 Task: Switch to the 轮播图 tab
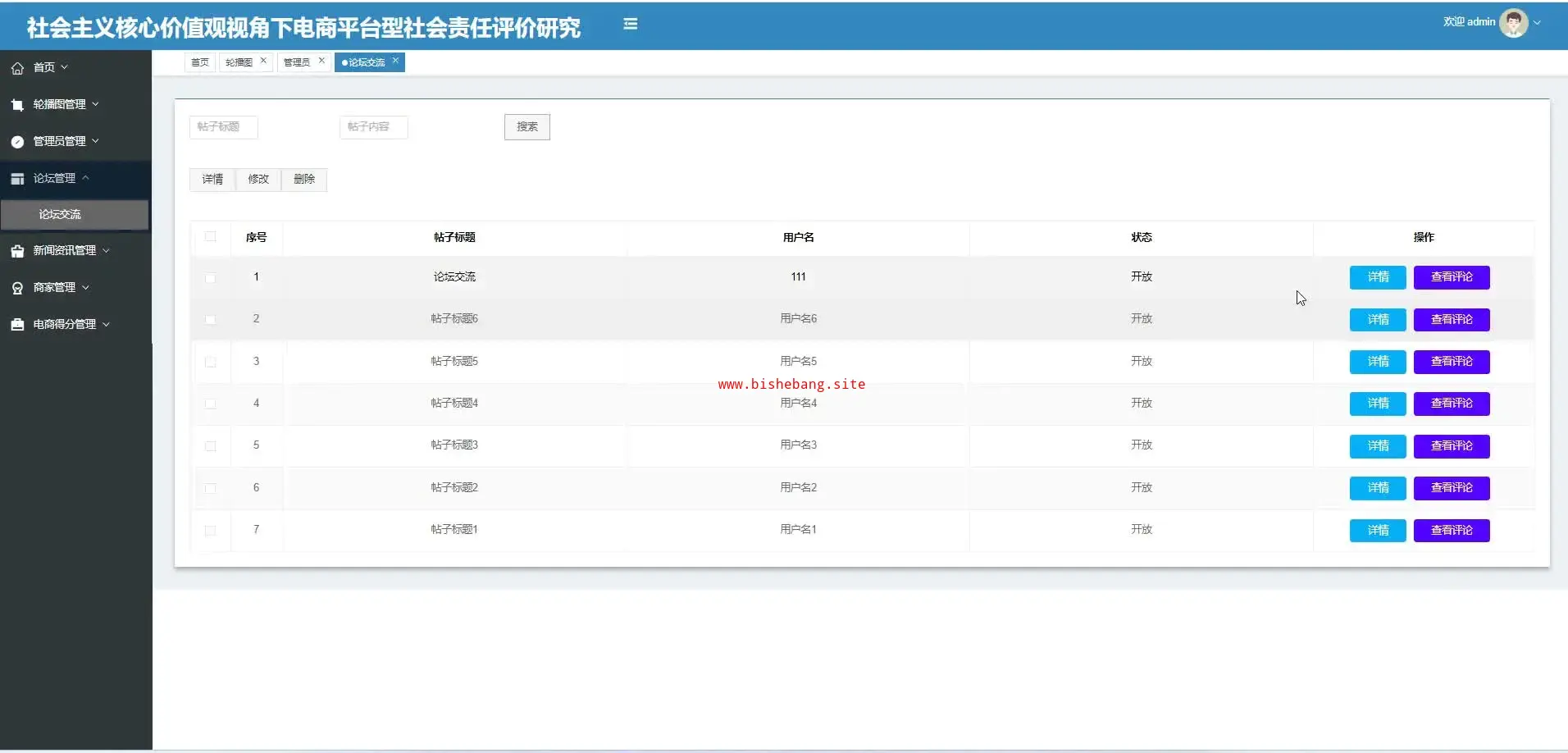[239, 62]
